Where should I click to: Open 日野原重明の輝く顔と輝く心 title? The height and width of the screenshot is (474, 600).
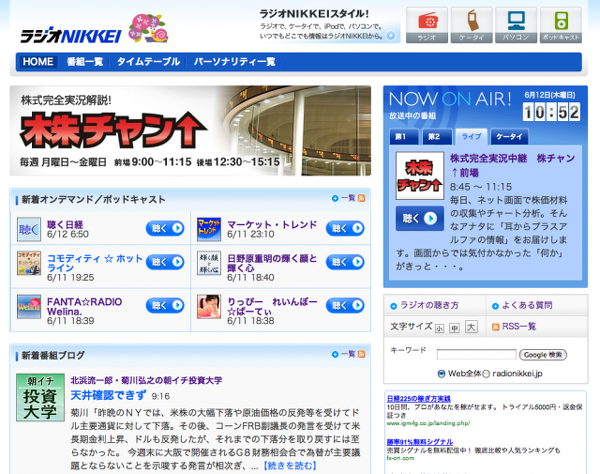[x=272, y=263]
